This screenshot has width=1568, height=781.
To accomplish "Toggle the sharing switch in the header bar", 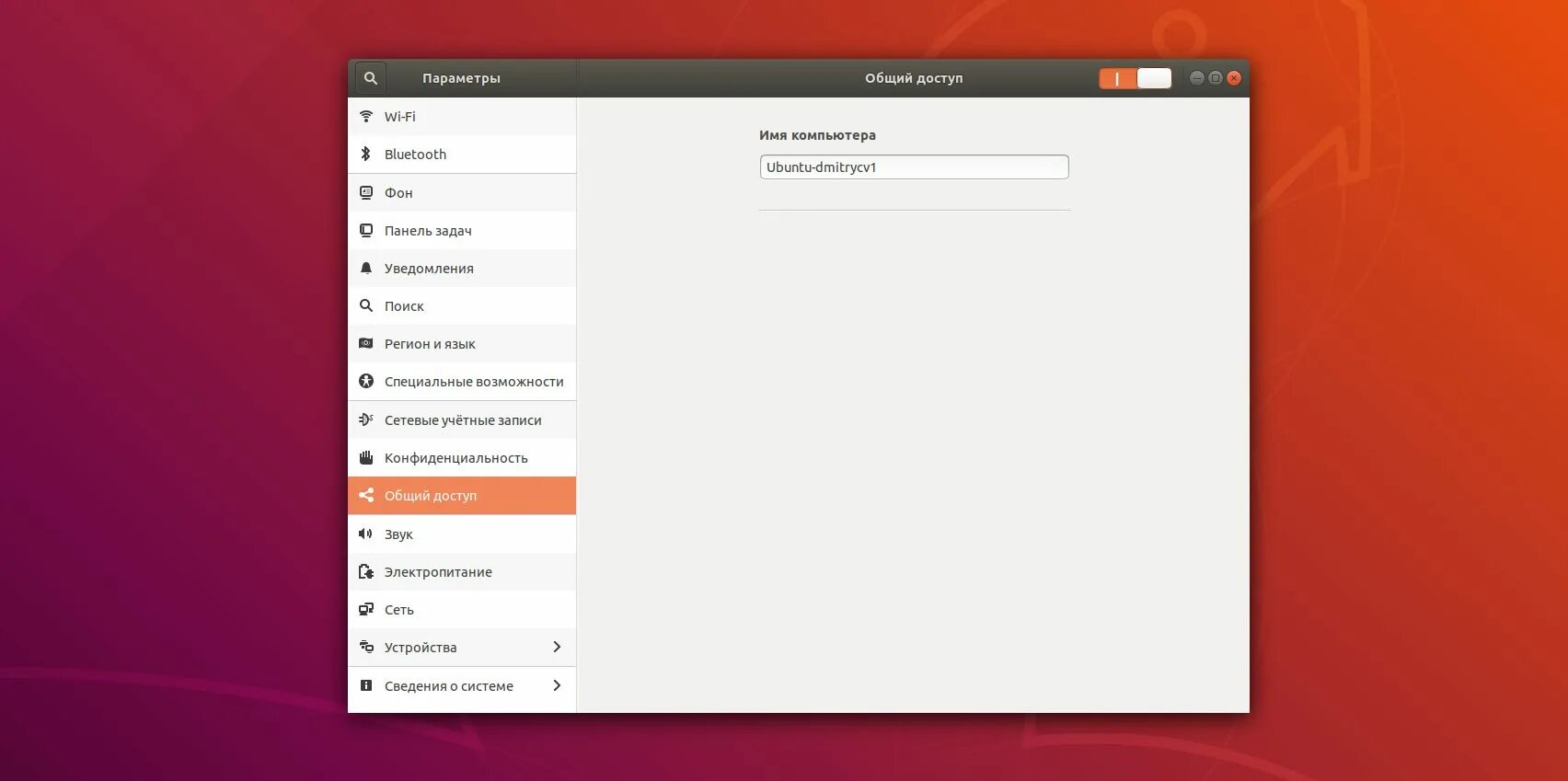I will (1136, 78).
